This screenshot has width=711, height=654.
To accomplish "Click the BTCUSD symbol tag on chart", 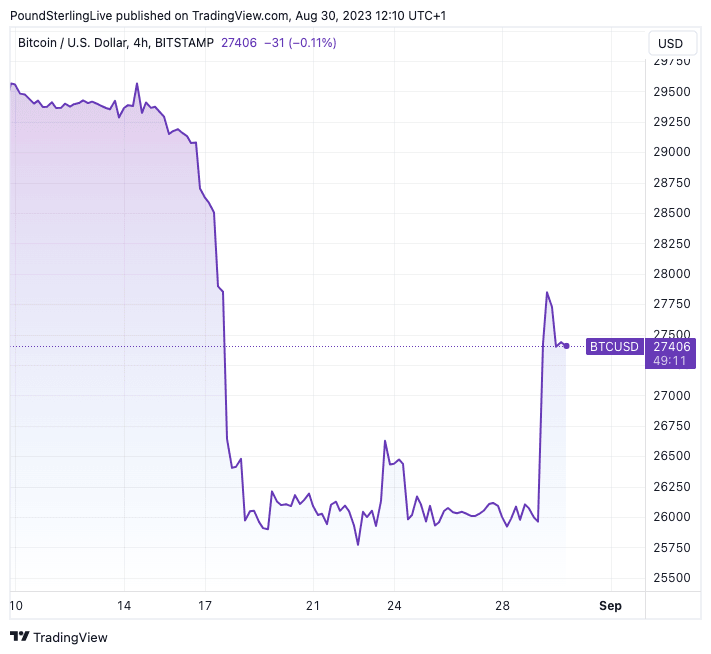I will coord(613,346).
